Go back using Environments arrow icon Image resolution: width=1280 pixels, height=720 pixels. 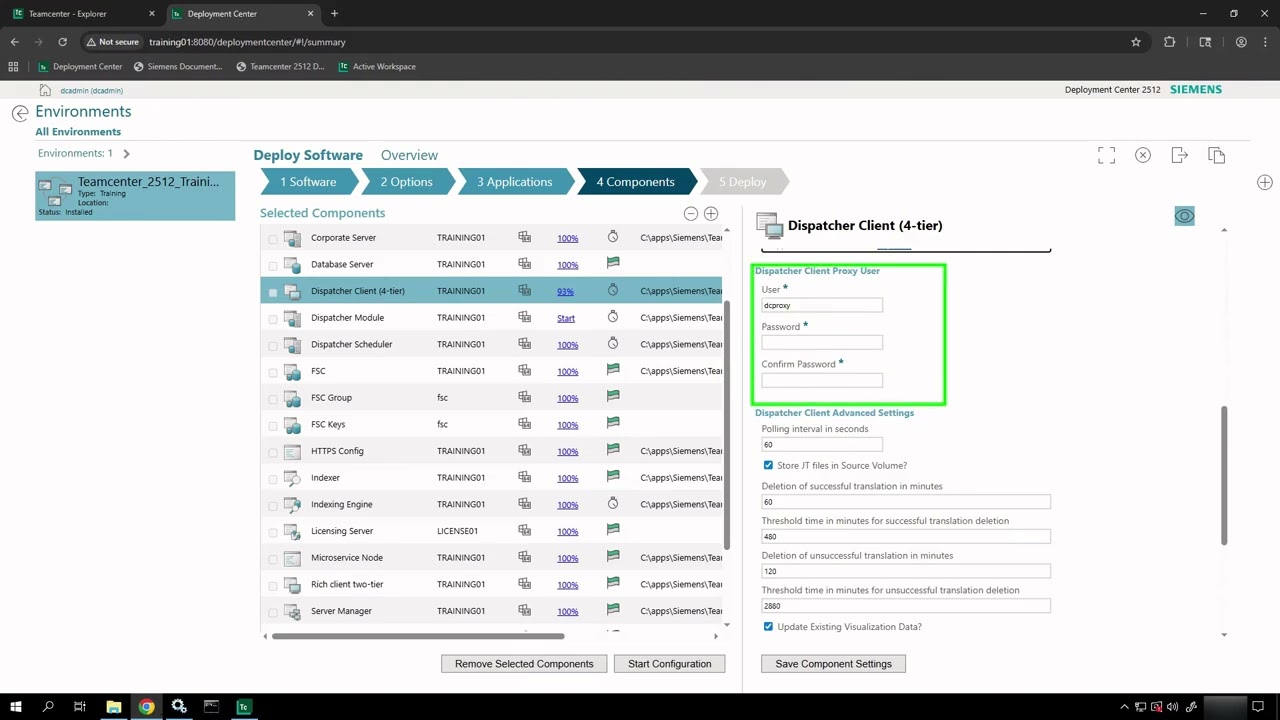tap(20, 113)
